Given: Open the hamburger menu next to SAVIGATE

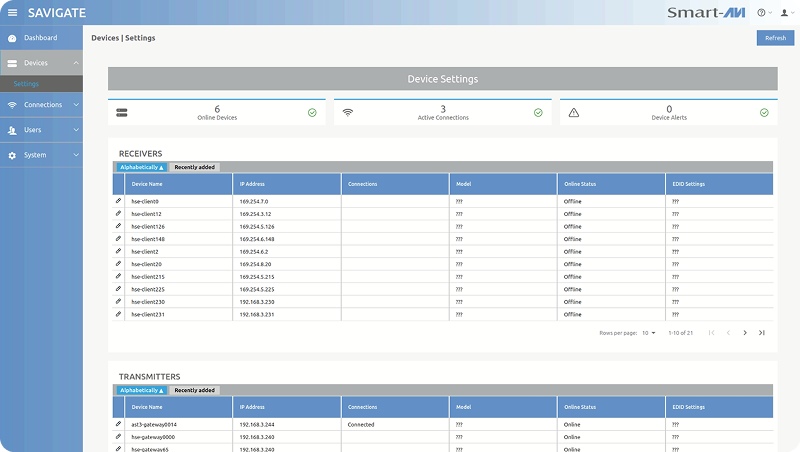Looking at the screenshot, I should tap(12, 12).
